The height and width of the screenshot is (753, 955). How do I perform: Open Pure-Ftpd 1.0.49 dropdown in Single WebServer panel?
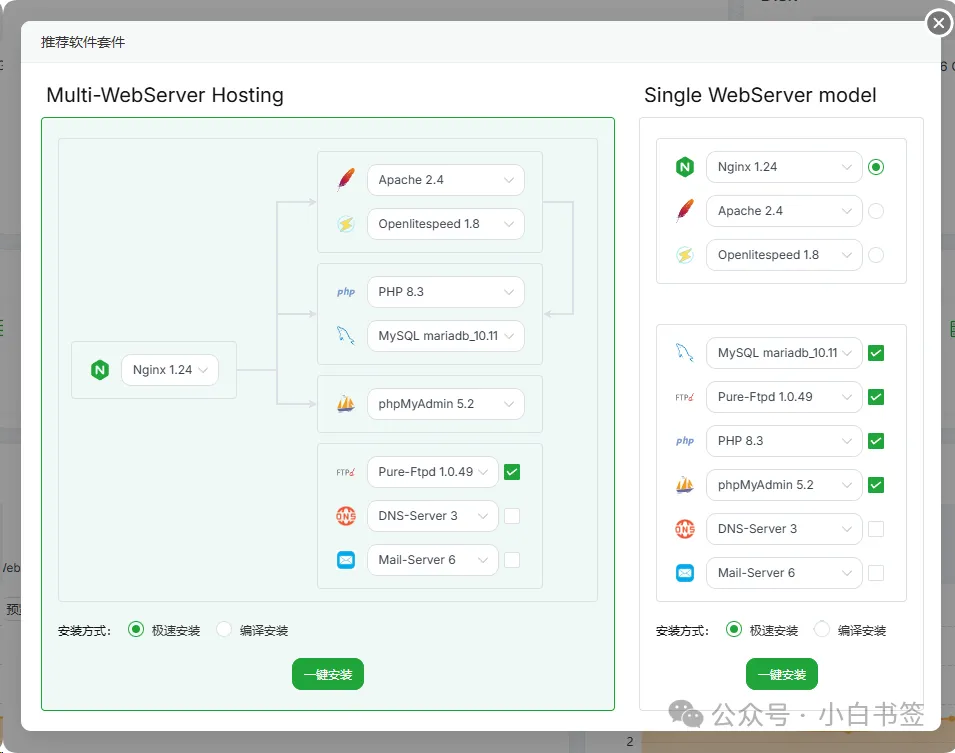coord(784,397)
